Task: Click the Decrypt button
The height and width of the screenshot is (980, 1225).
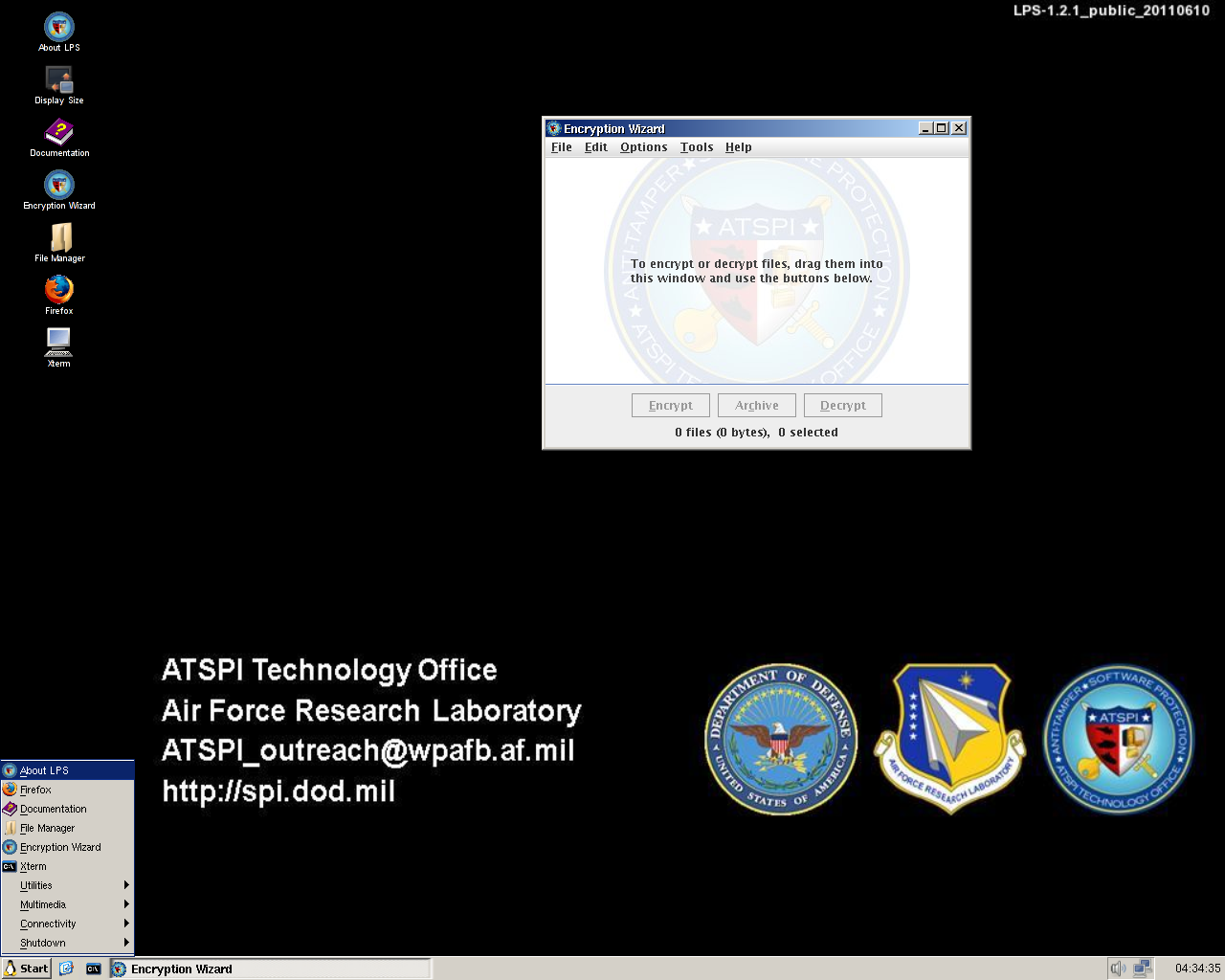Action: (843, 406)
